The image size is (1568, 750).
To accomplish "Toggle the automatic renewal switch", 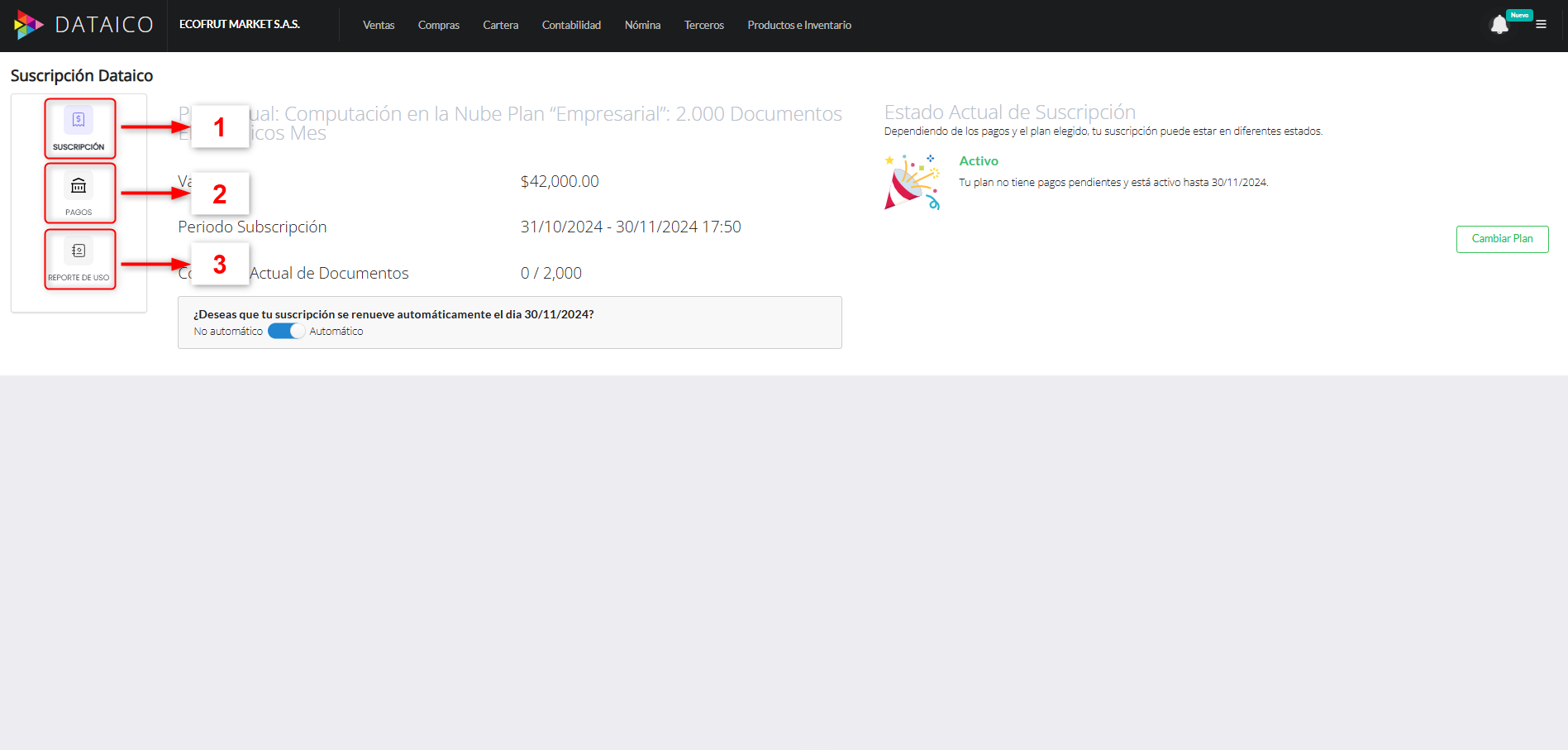I will click(286, 331).
